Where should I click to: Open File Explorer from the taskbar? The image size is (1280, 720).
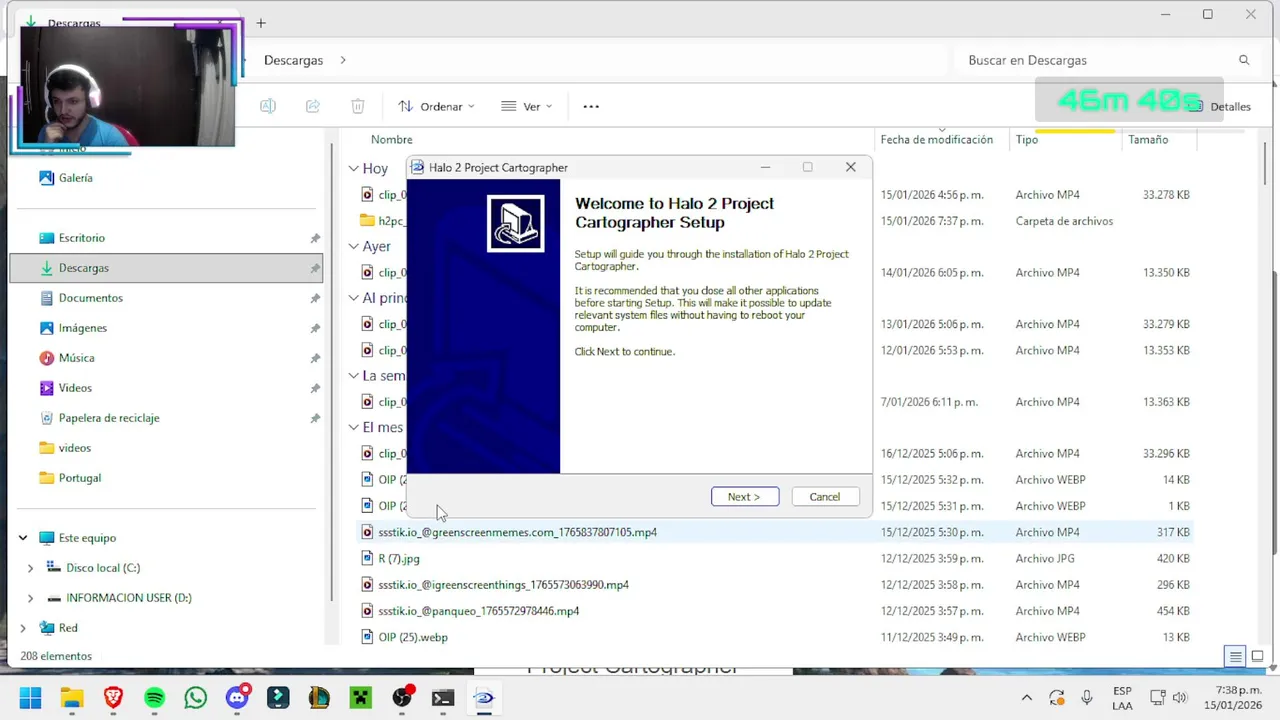pyautogui.click(x=72, y=698)
